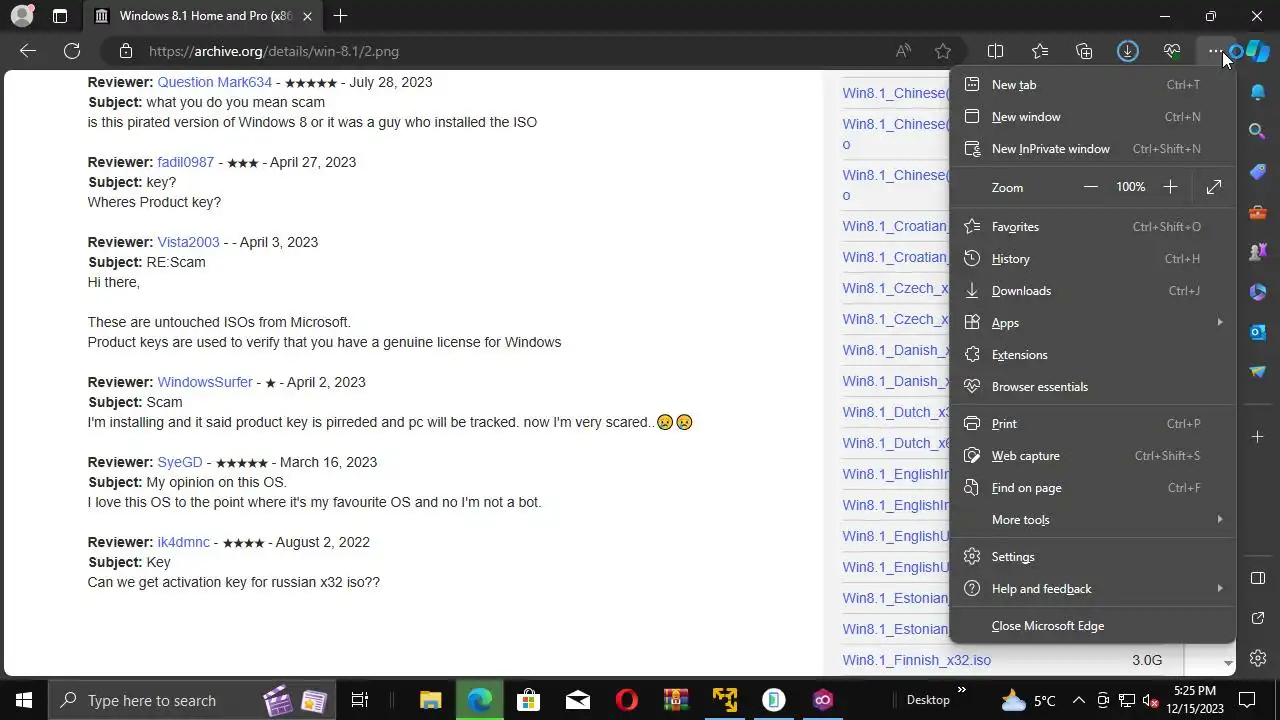Open reviewer WindowsSurfer profile link
This screenshot has height=720, width=1280.
tap(205, 382)
